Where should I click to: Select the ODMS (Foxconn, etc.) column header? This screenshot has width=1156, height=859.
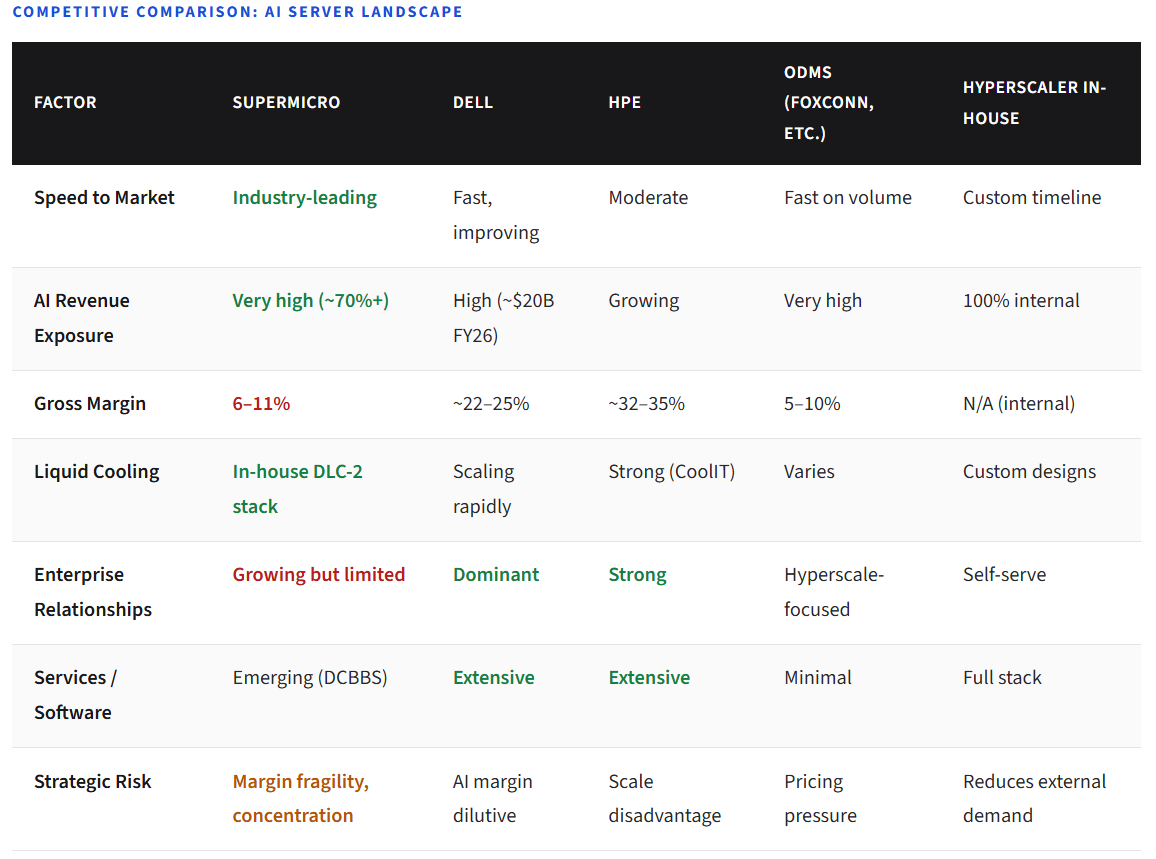tap(829, 102)
